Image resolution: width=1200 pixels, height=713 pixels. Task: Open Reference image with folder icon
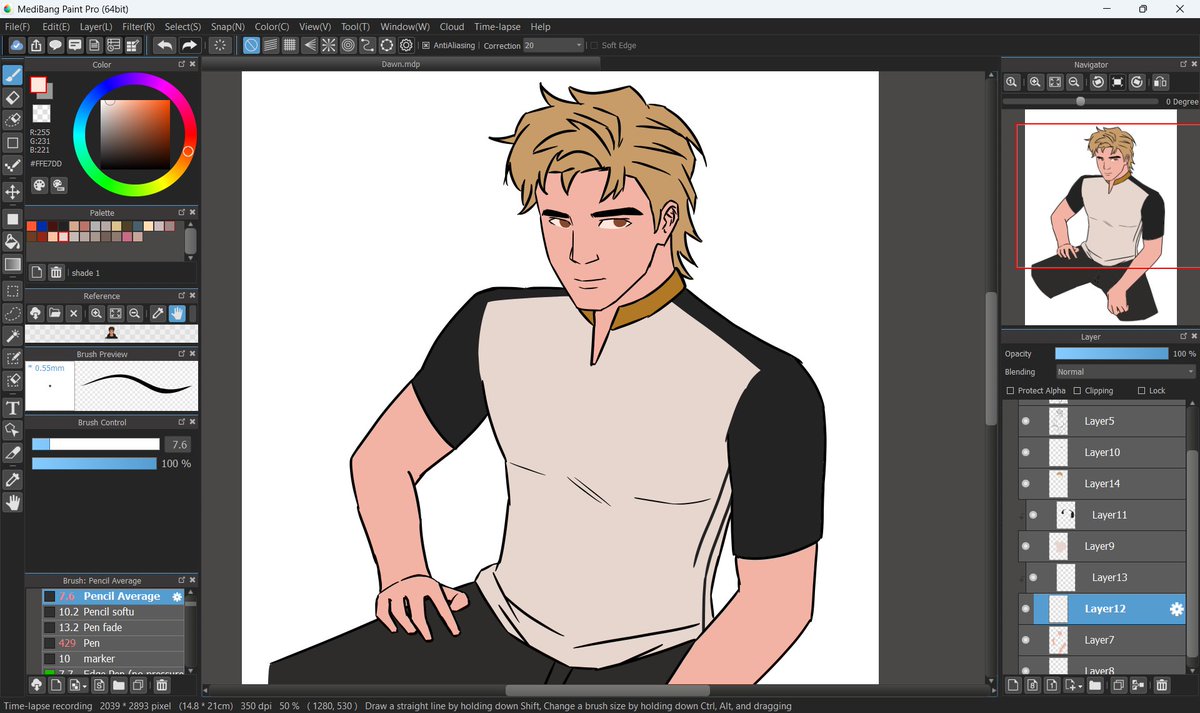tap(55, 313)
